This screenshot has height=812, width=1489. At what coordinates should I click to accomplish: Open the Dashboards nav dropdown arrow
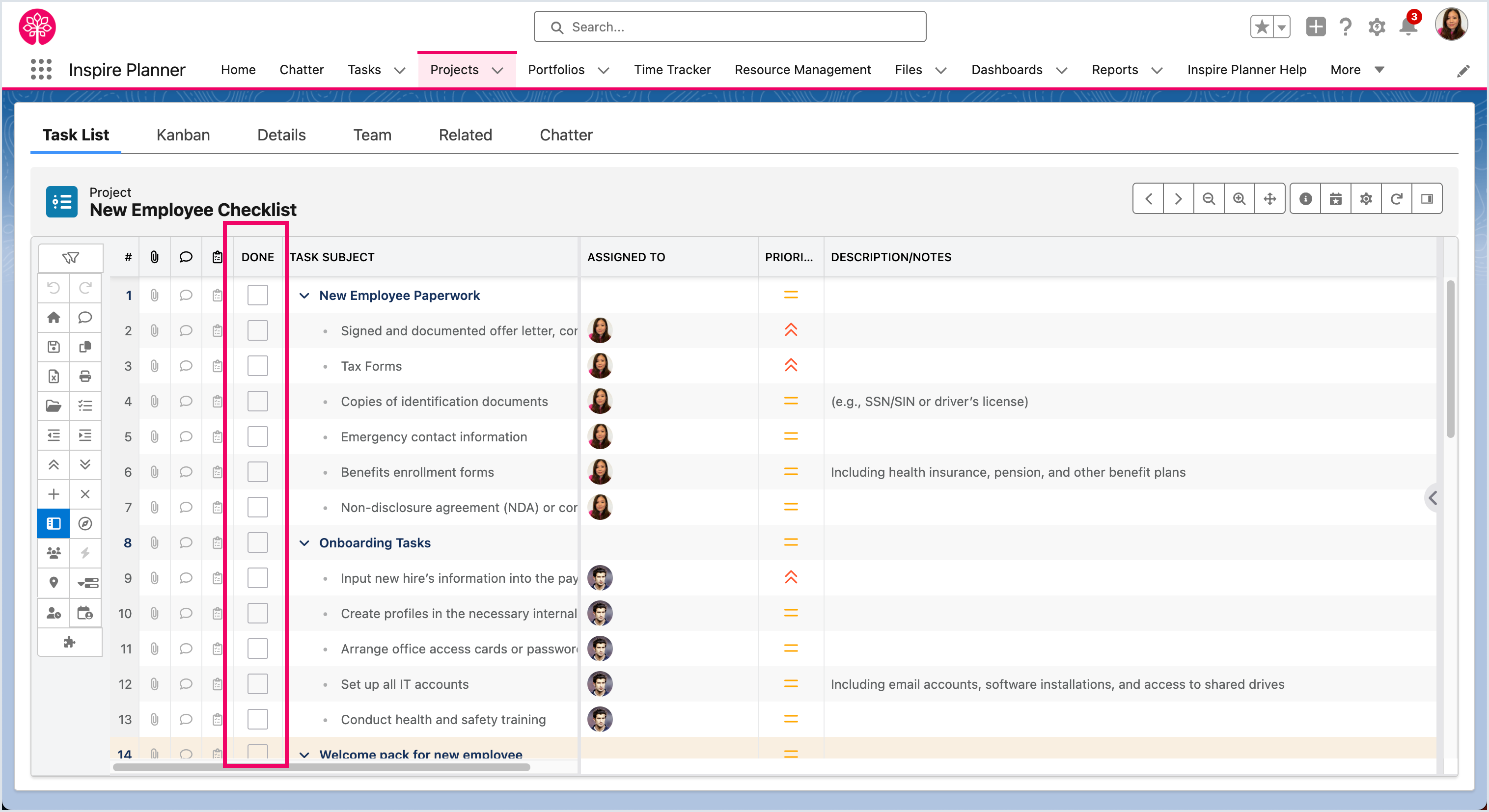(1062, 71)
